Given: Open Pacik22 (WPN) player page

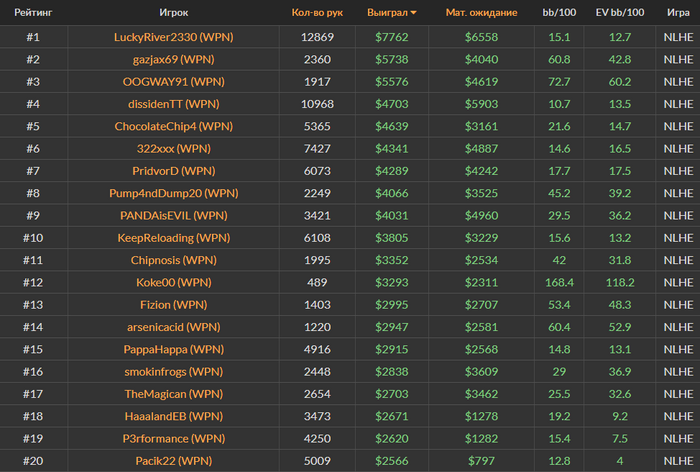Looking at the screenshot, I should coord(174,461).
